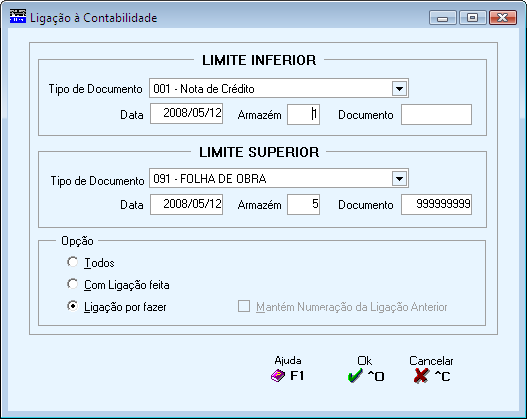Click the Documento field containing 999999999
Image resolution: width=527 pixels, height=419 pixels.
pyautogui.click(x=436, y=204)
